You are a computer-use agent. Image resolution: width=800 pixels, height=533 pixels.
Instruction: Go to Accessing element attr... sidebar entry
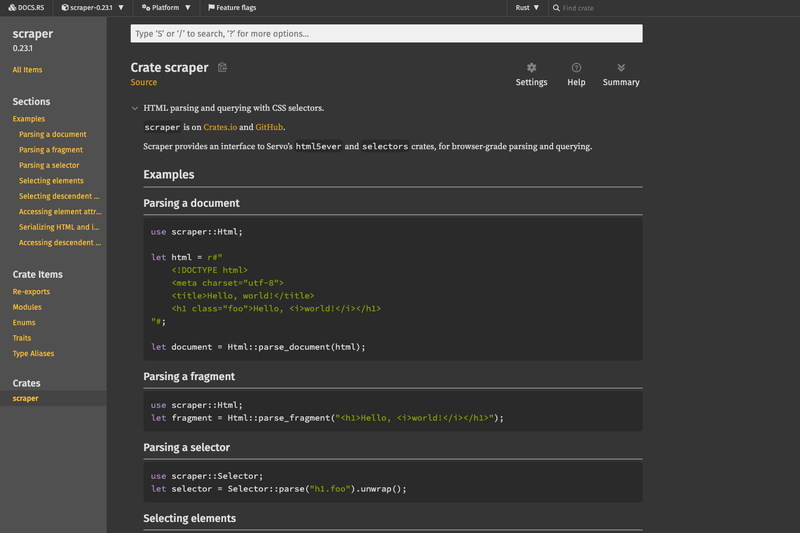[x=60, y=212]
